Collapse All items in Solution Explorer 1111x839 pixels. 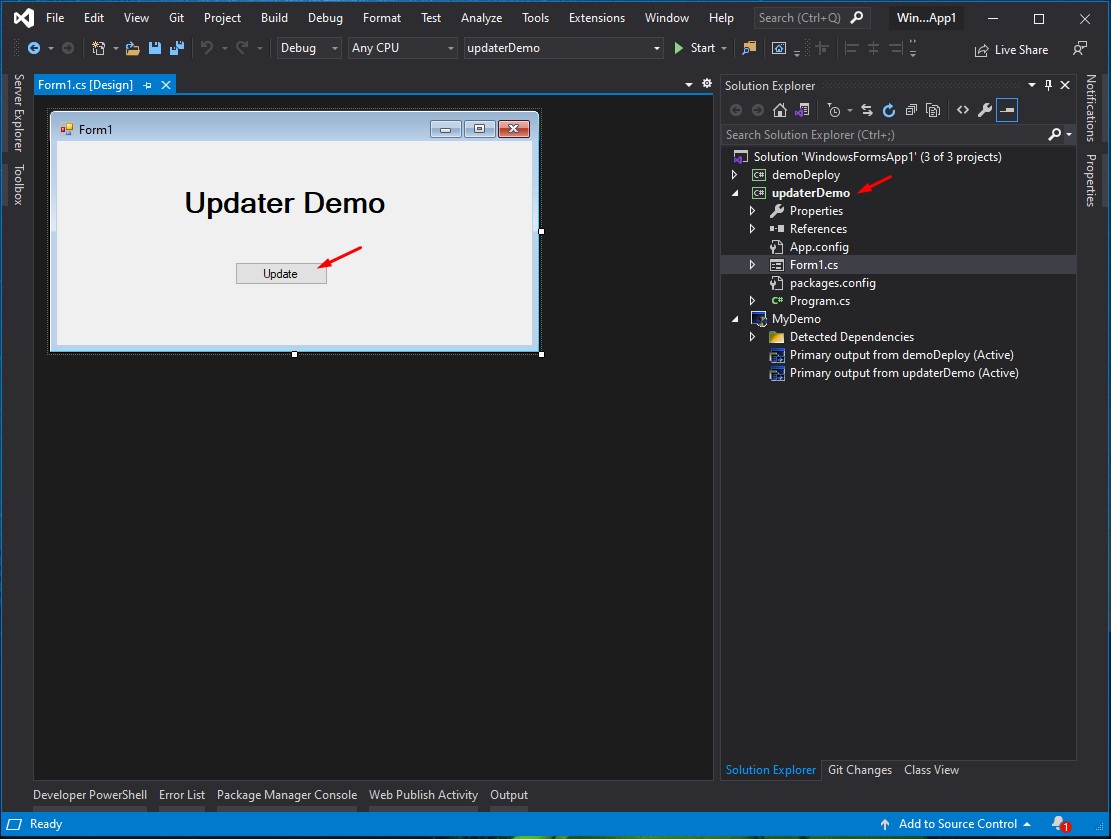pyautogui.click(x=911, y=110)
